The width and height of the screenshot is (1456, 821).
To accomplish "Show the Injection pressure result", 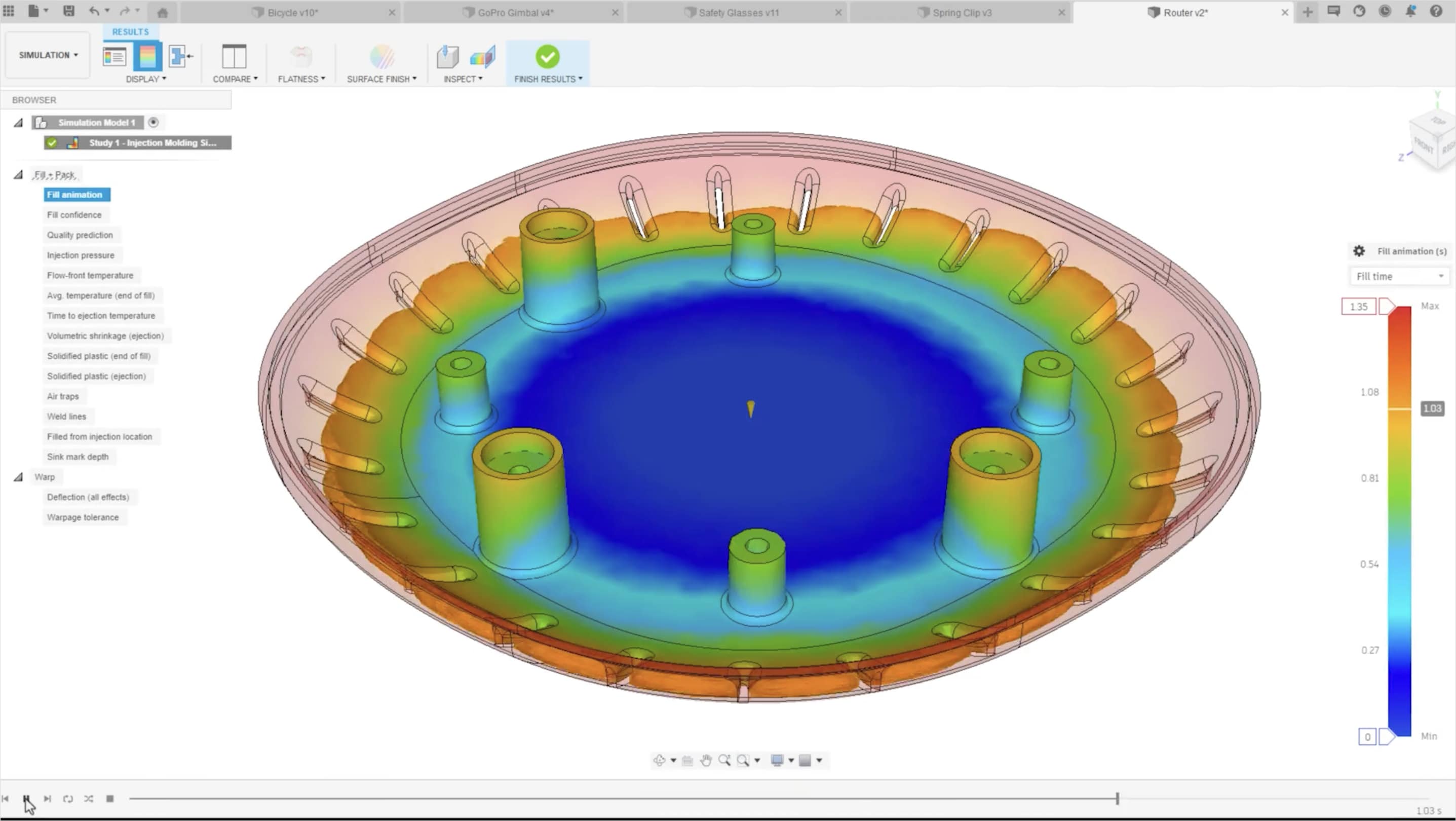I will pyautogui.click(x=80, y=255).
